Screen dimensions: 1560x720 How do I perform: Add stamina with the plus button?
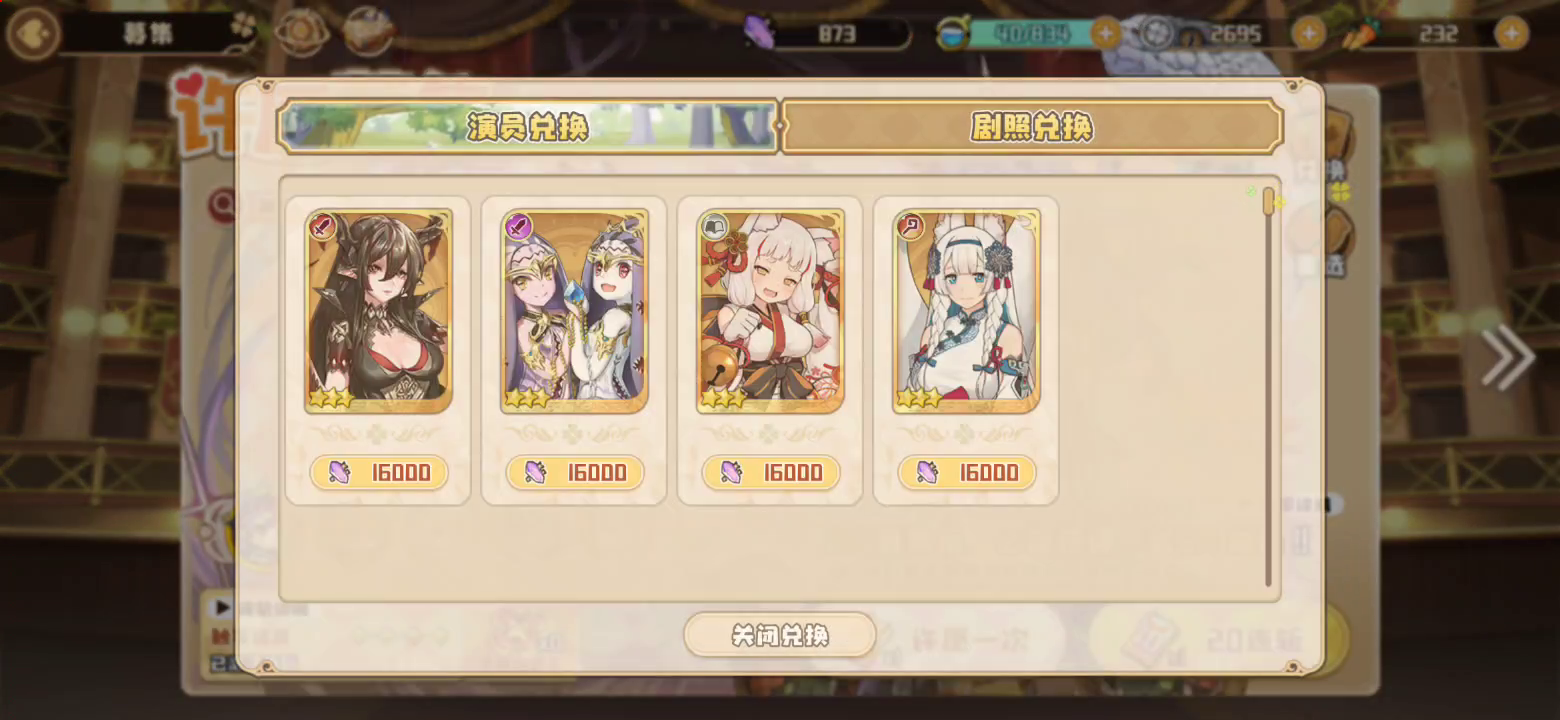pyautogui.click(x=1105, y=33)
